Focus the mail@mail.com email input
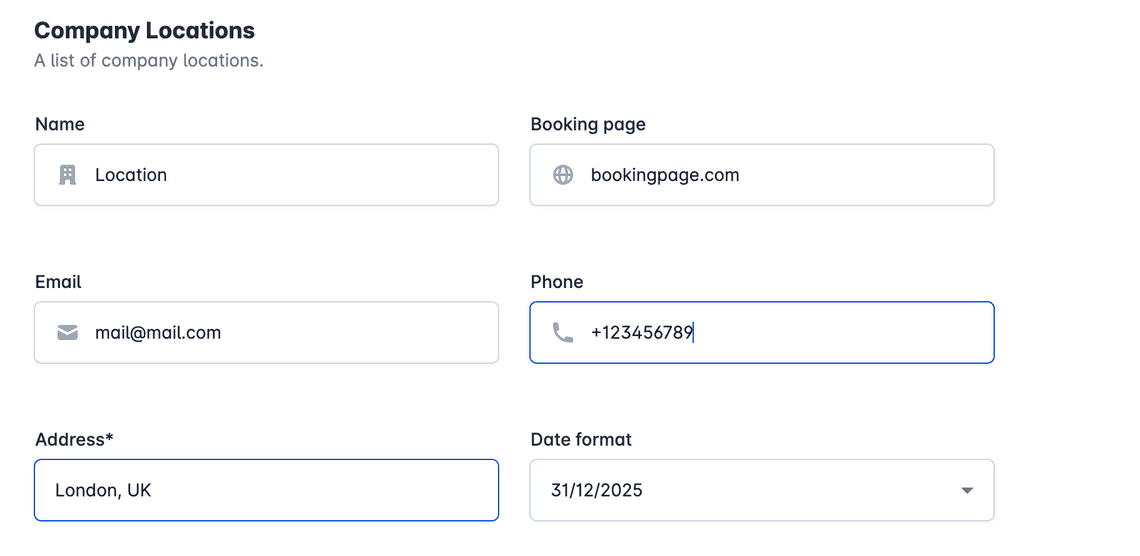1140x556 pixels. 266,333
